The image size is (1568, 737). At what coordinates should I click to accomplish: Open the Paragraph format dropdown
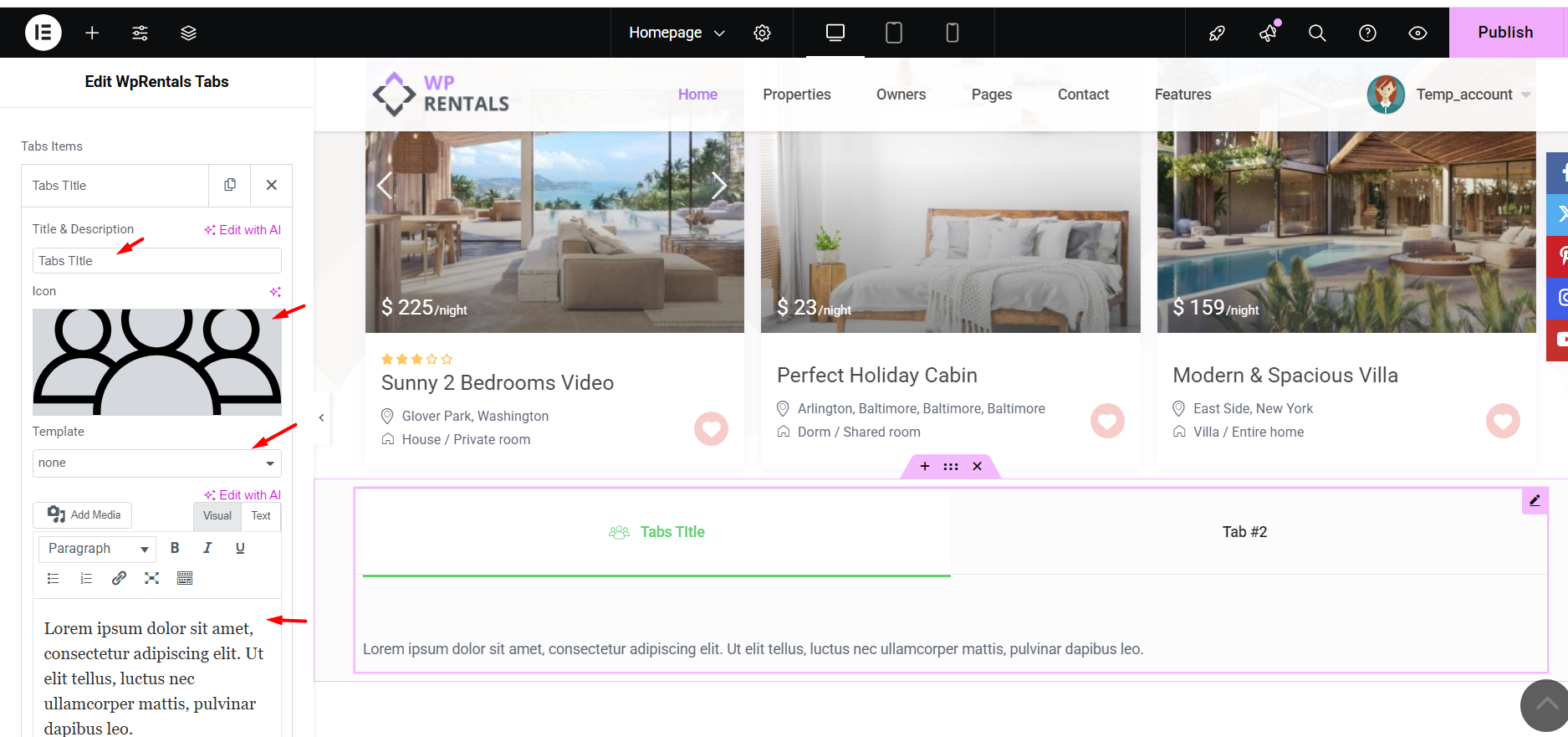pyautogui.click(x=98, y=548)
